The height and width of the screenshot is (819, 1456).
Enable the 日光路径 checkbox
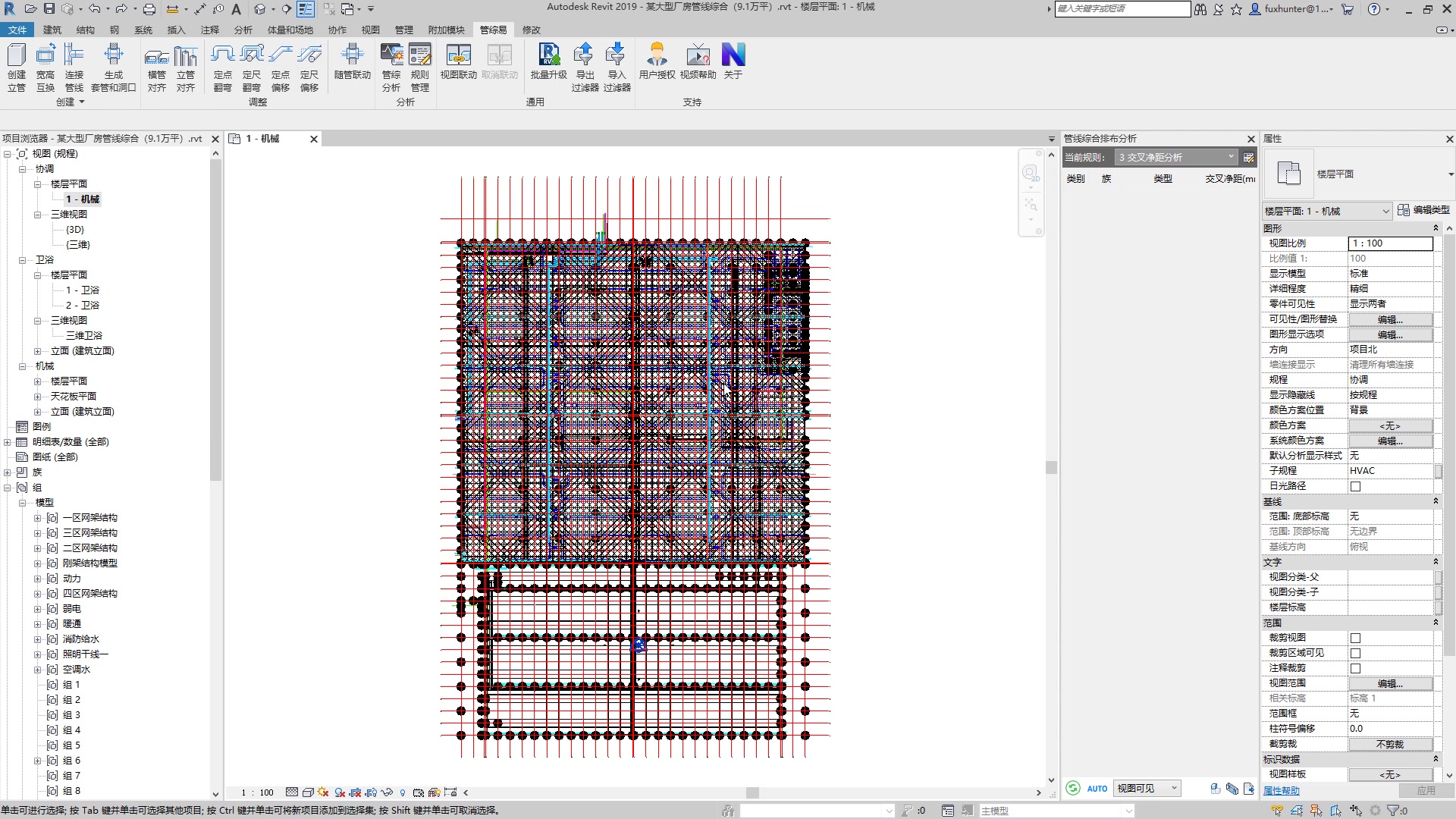coord(1355,486)
